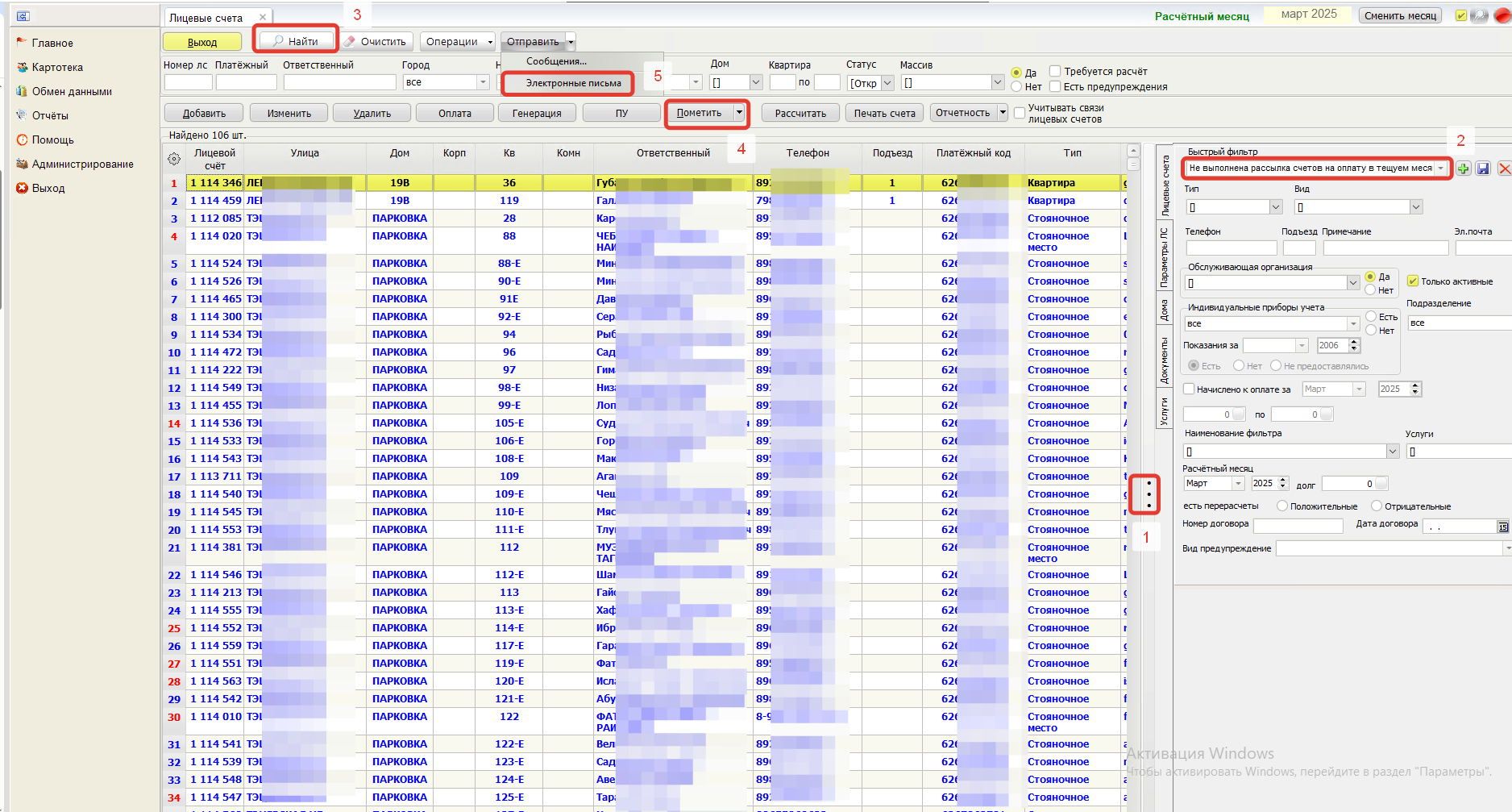Switch to Дома vertical tab

pos(1164,310)
